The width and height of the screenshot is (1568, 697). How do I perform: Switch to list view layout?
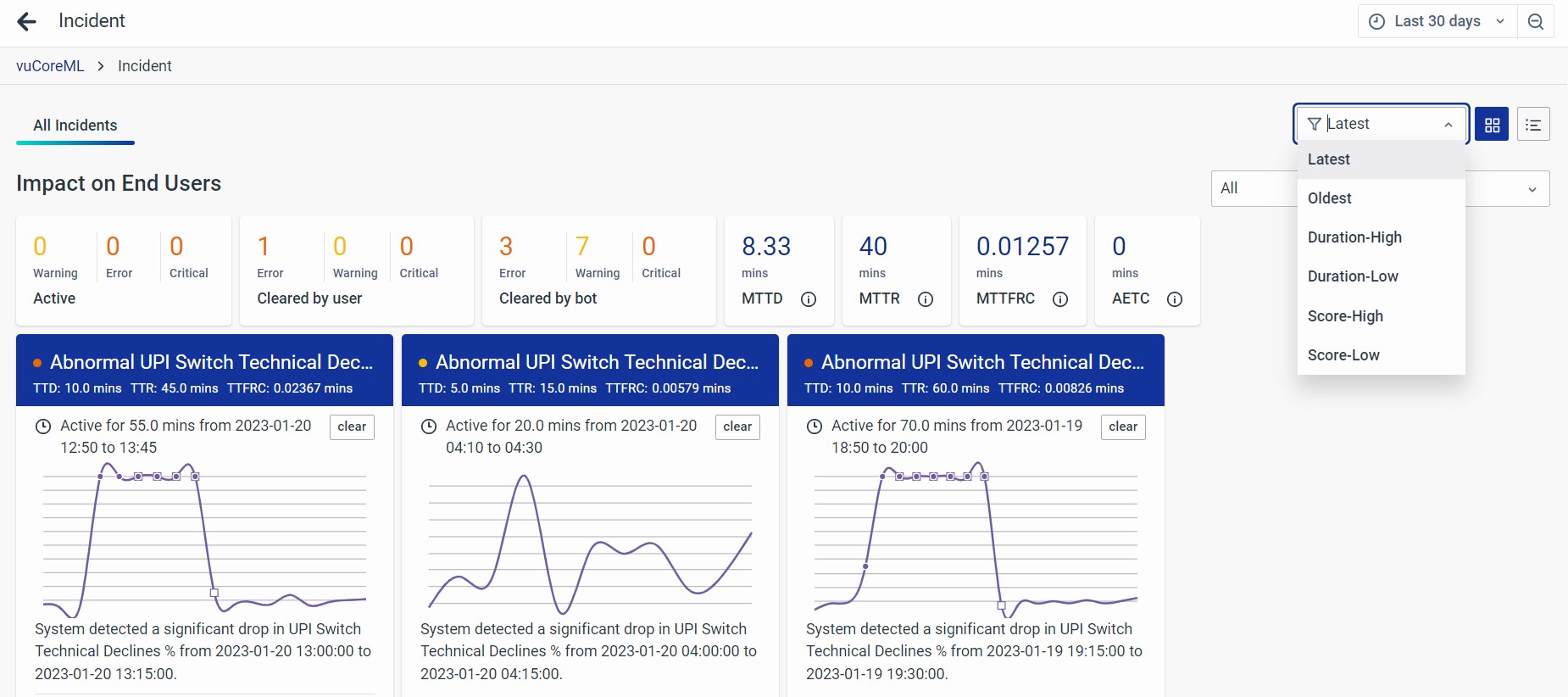click(1533, 125)
